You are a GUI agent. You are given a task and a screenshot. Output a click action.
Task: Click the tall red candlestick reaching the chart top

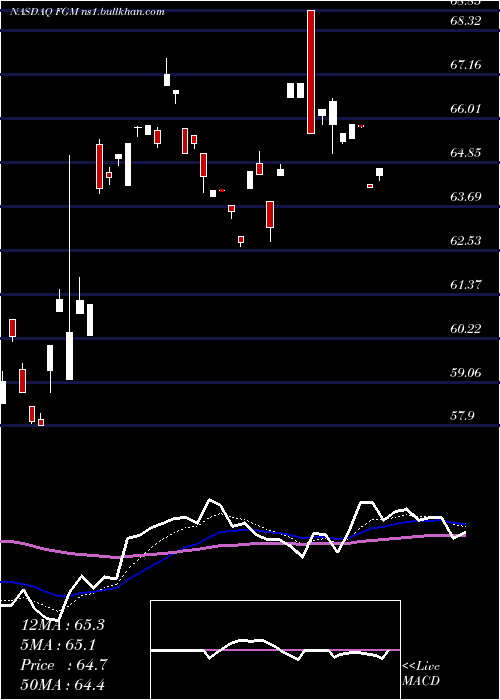311,71
